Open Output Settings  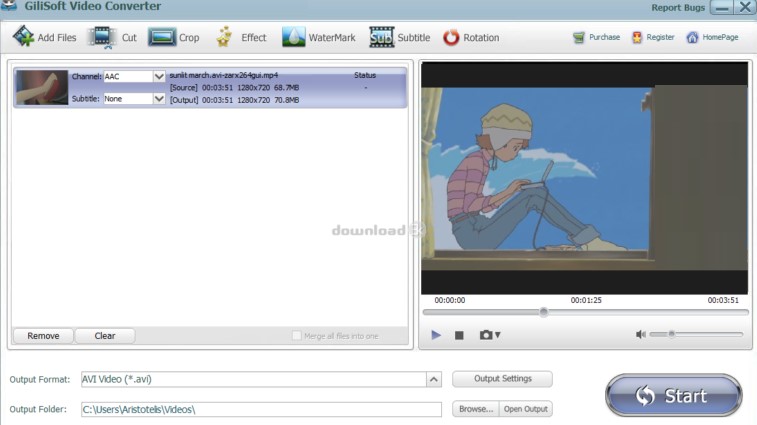pyautogui.click(x=503, y=379)
